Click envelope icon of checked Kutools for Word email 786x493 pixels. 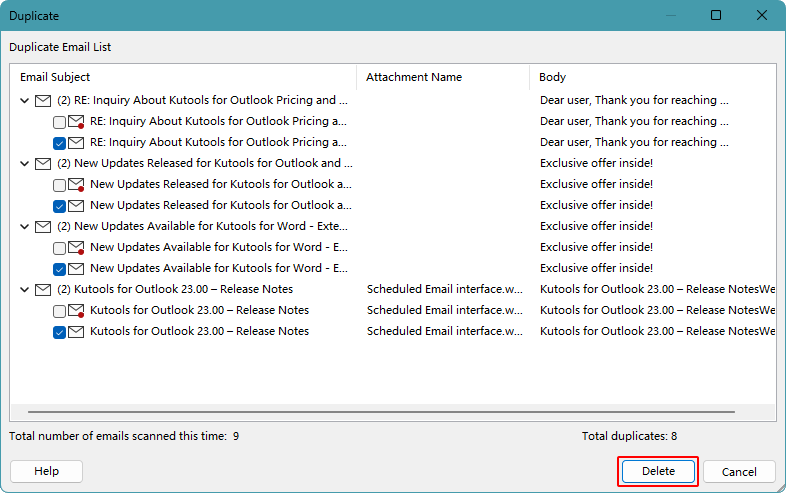[76, 269]
